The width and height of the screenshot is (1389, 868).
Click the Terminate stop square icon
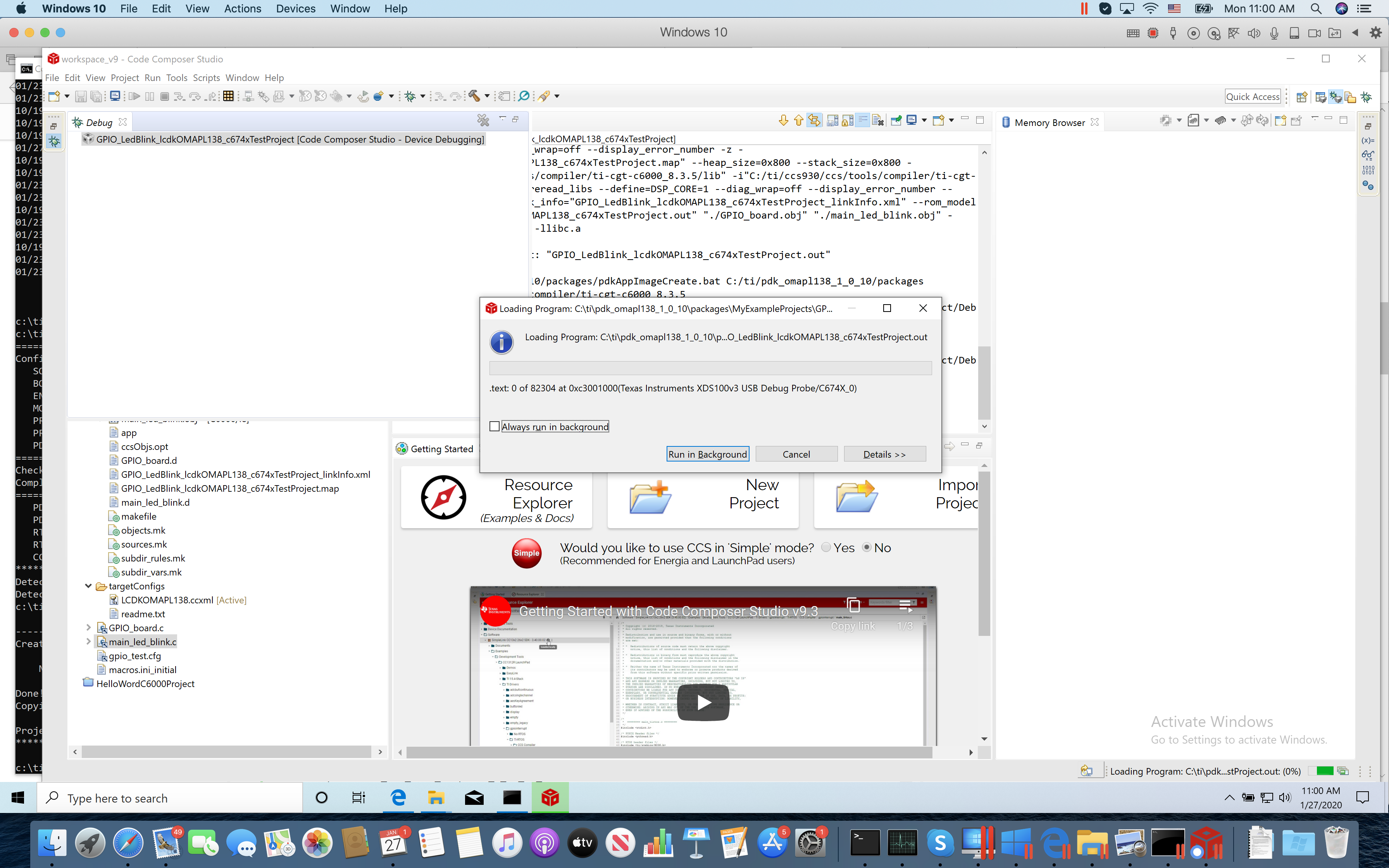165,96
